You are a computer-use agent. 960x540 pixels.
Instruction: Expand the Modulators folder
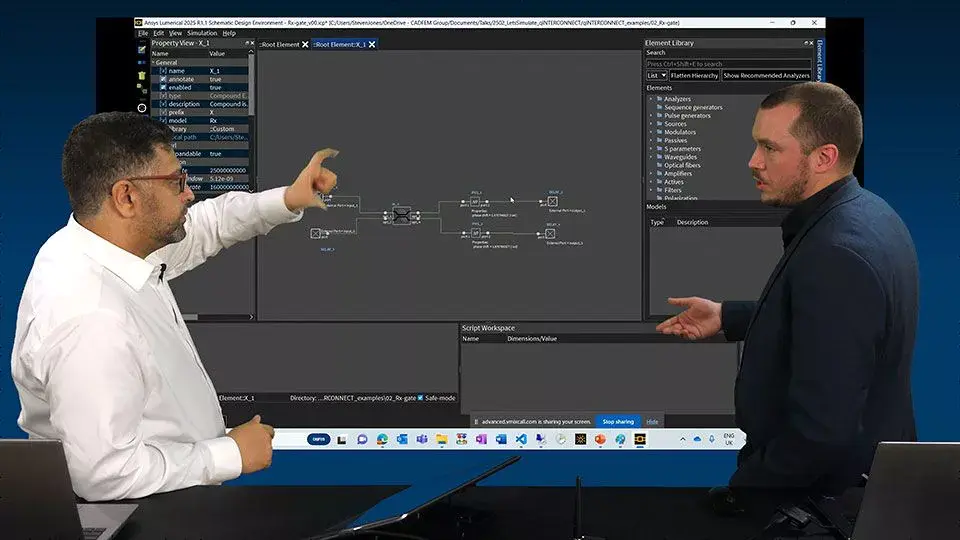[651, 132]
